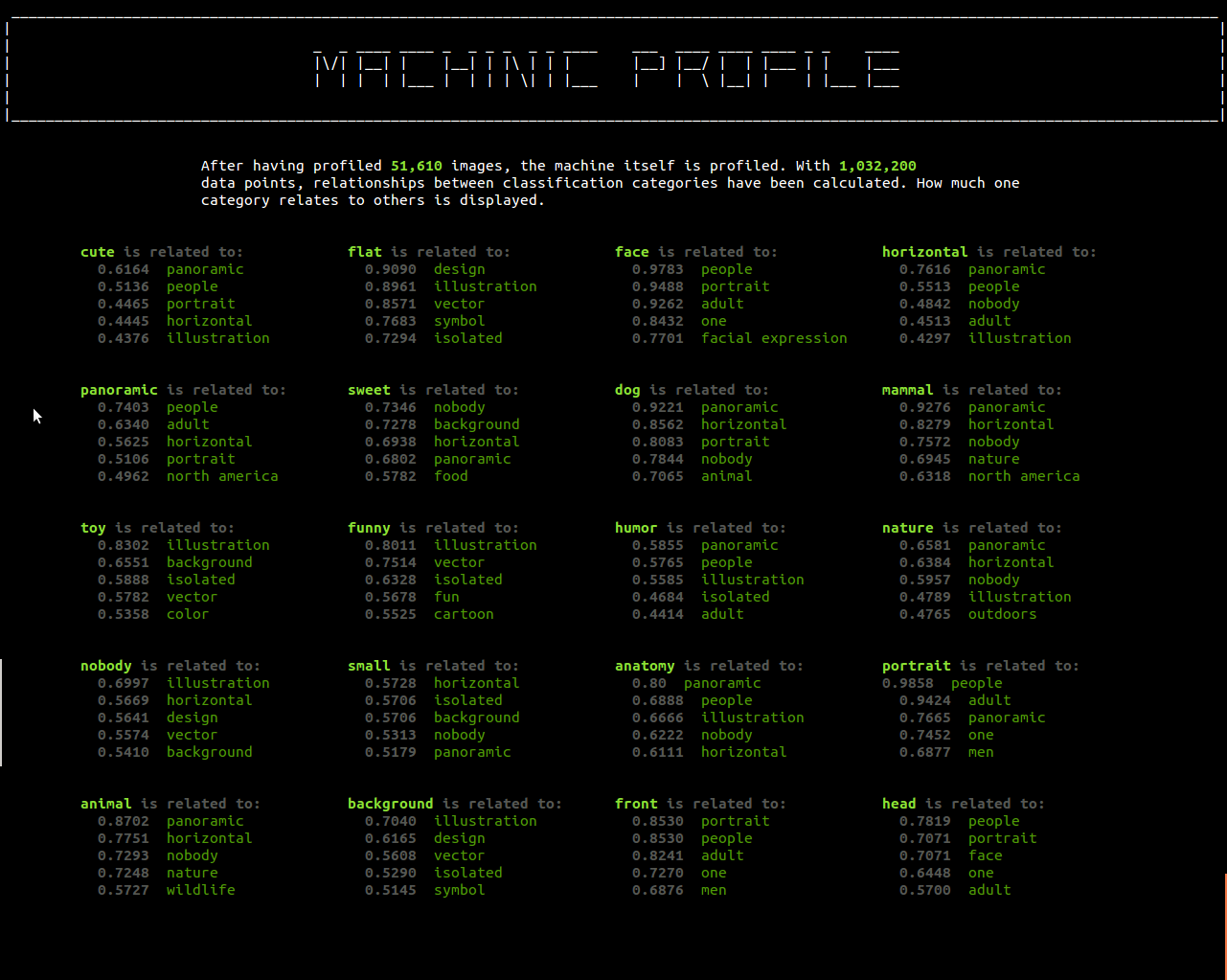Click the value 0.7346 under sweet
1227x980 pixels.
391,407
